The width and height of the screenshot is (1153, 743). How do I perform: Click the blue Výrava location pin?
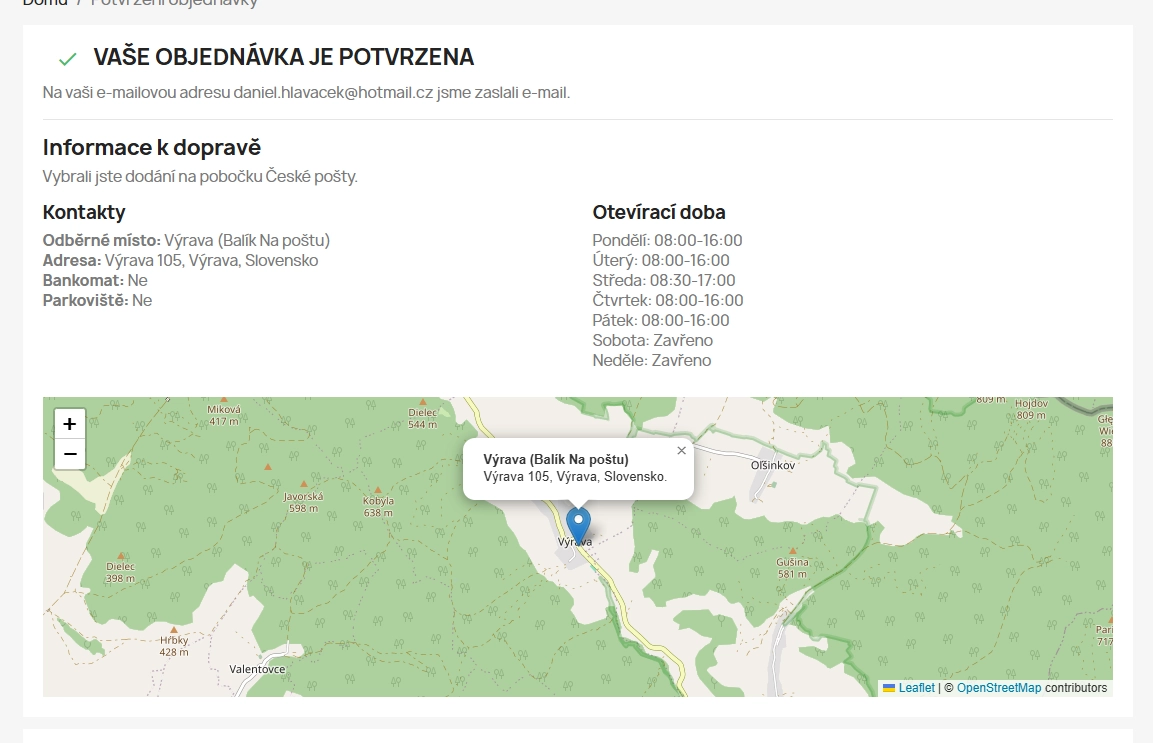[578, 524]
